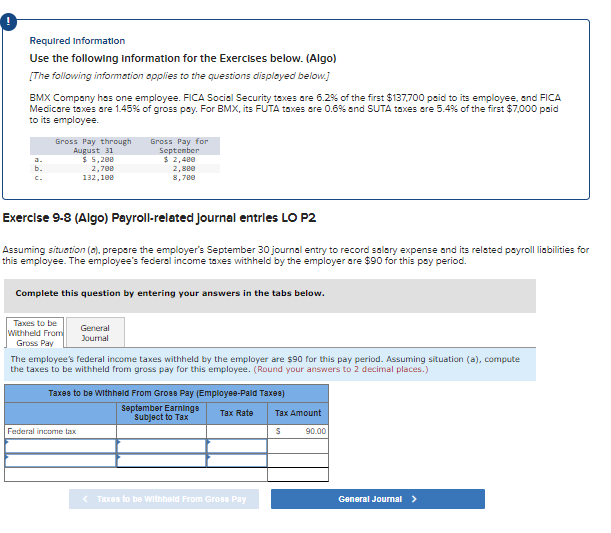Viewport: 611px width, 533px height.
Task: Click September Earnings Subject to Tax header
Action: [x=161, y=413]
